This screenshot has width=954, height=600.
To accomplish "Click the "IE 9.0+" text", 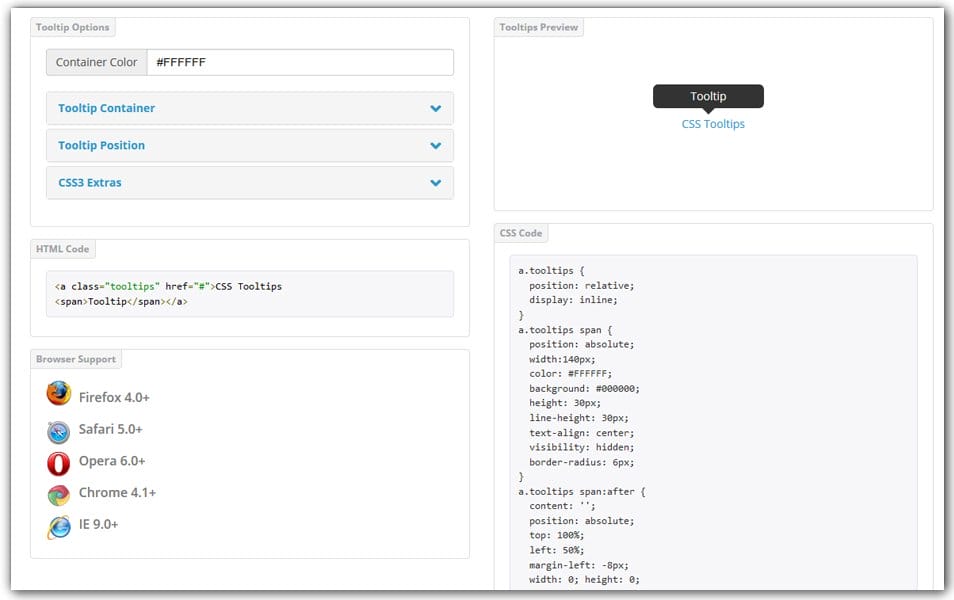I will click(98, 524).
